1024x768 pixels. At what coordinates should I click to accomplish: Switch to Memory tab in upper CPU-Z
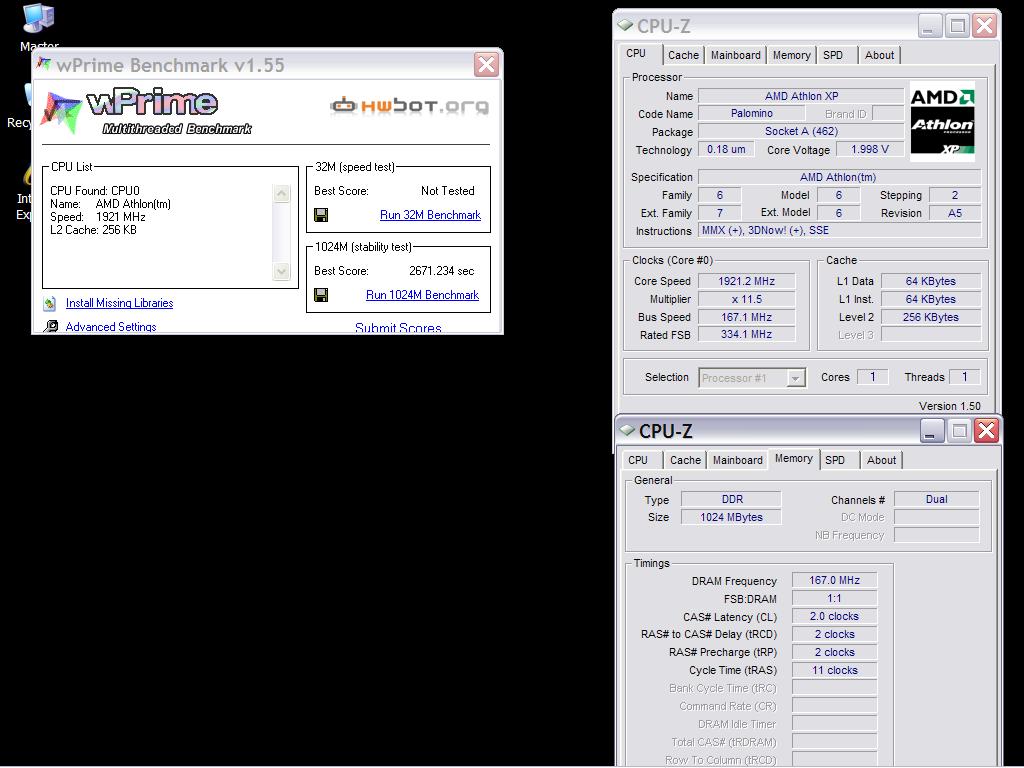(x=792, y=56)
